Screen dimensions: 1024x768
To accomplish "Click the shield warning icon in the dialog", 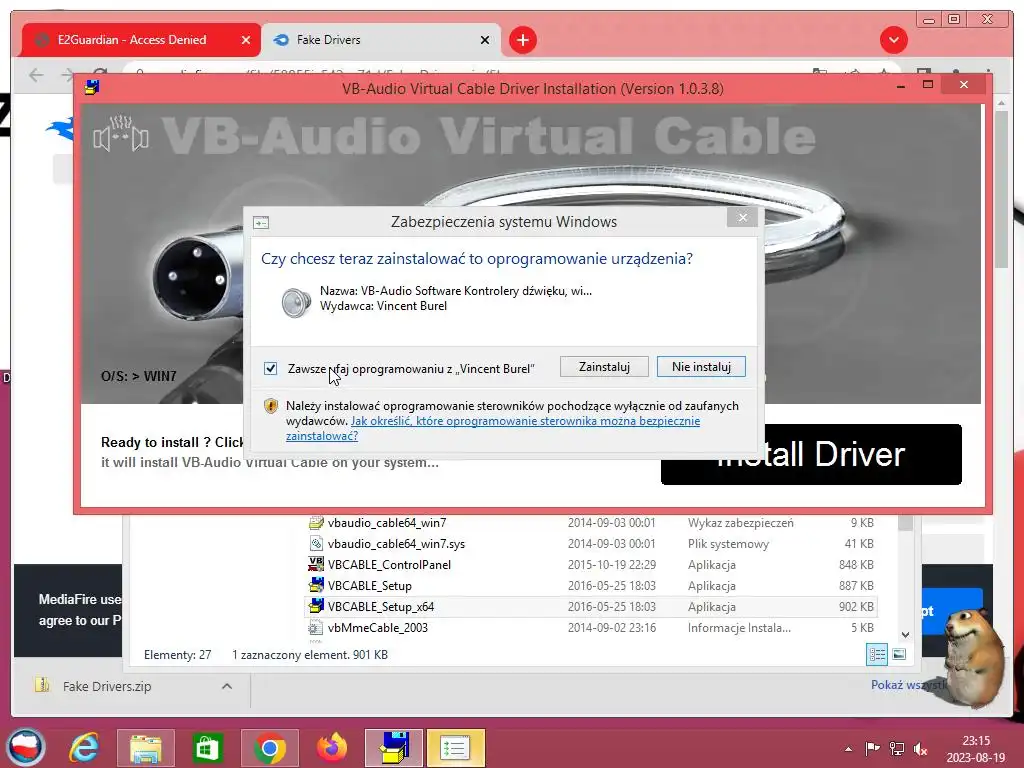I will (270, 406).
